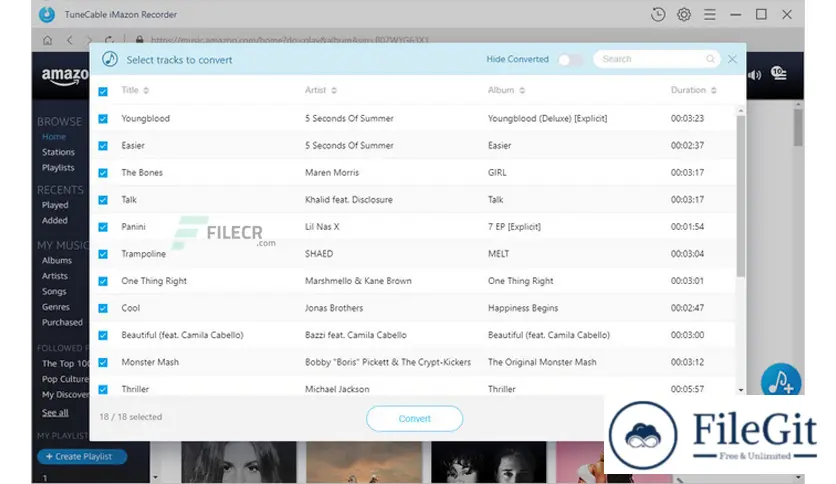Image resolution: width=836 pixels, height=484 pixels.
Task: Uncheck the Cool track checkbox
Action: click(103, 309)
